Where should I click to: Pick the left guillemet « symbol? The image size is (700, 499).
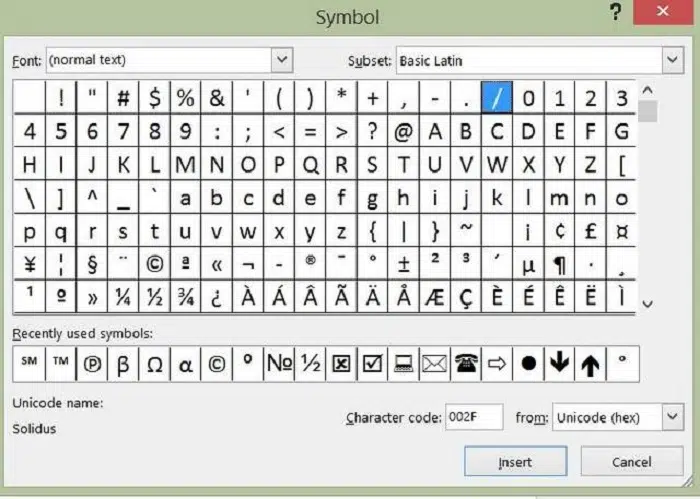click(217, 264)
